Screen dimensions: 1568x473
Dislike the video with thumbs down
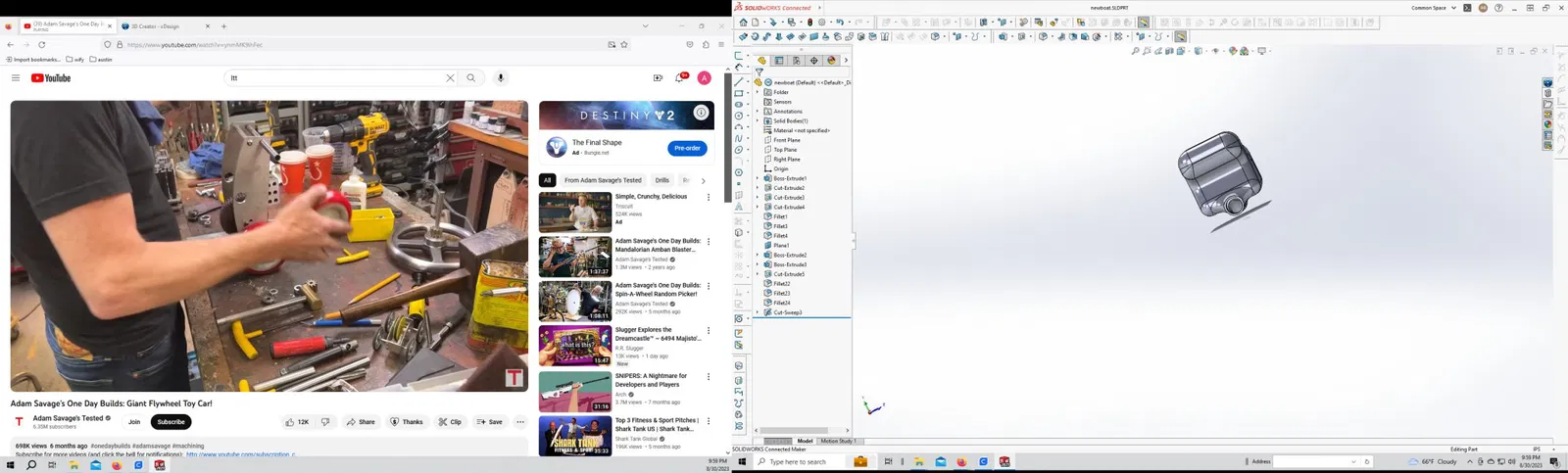coord(325,422)
